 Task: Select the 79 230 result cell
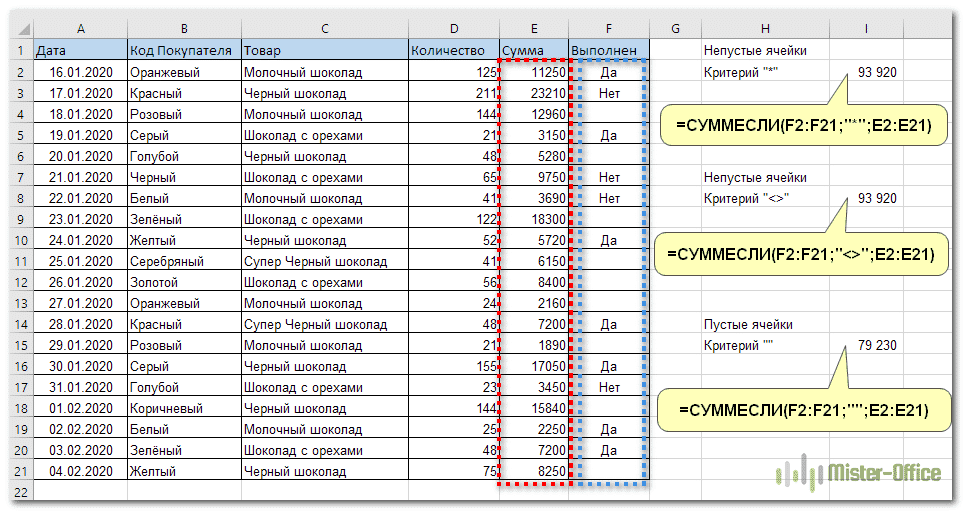tap(876, 345)
